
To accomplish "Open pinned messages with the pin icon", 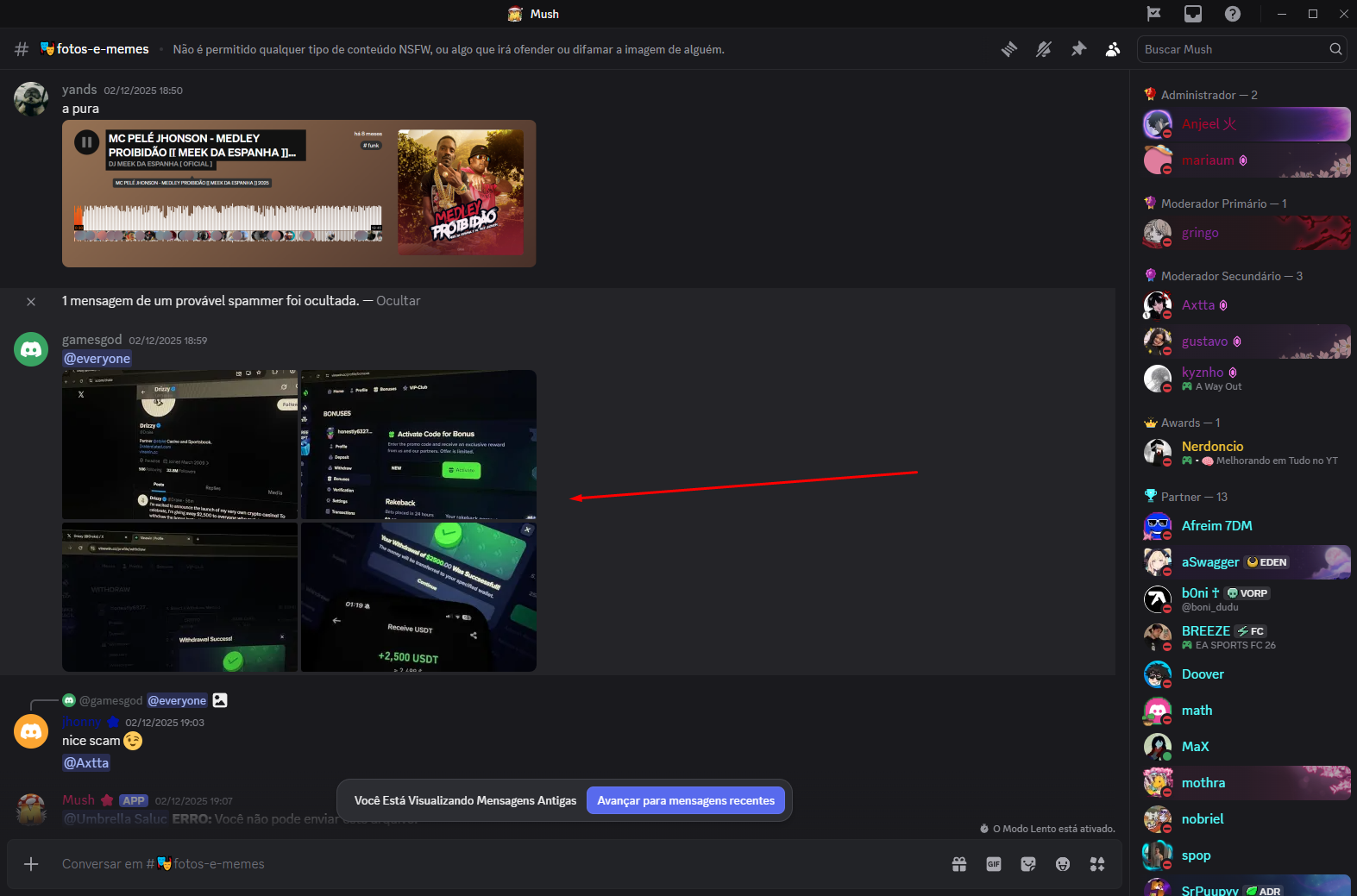I will (1078, 49).
